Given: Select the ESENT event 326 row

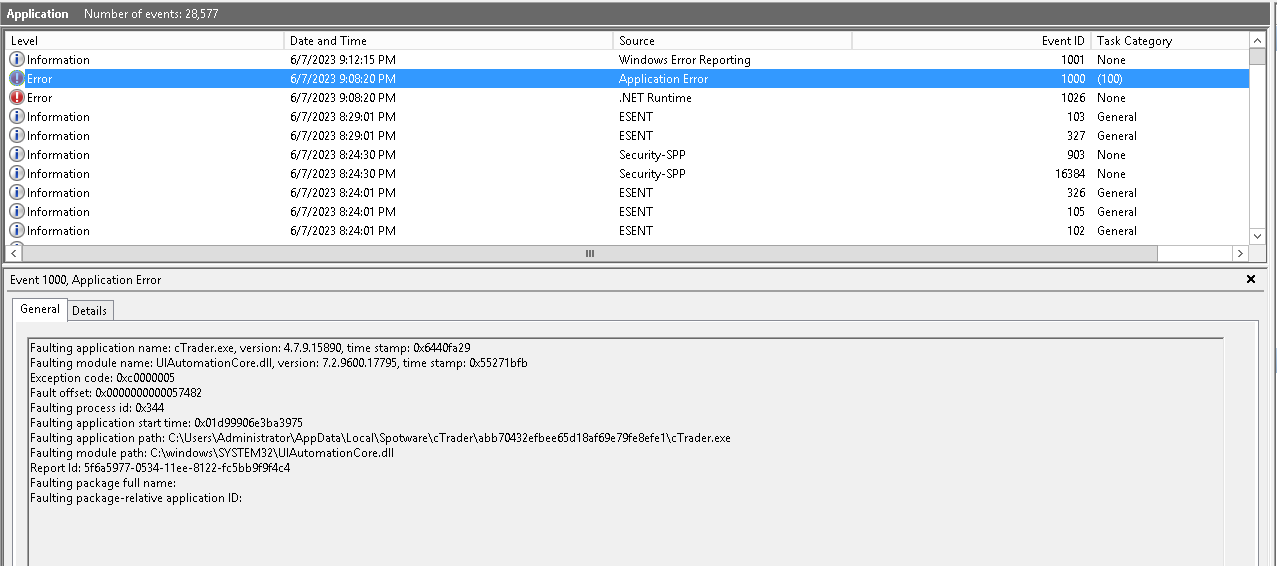Looking at the screenshot, I should 628,193.
